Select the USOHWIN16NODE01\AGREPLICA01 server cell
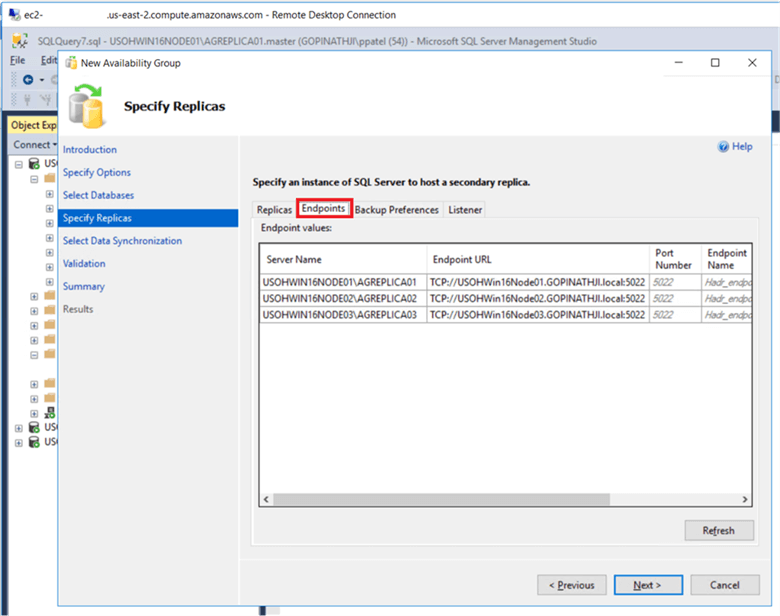This screenshot has height=616, width=780. (x=343, y=282)
